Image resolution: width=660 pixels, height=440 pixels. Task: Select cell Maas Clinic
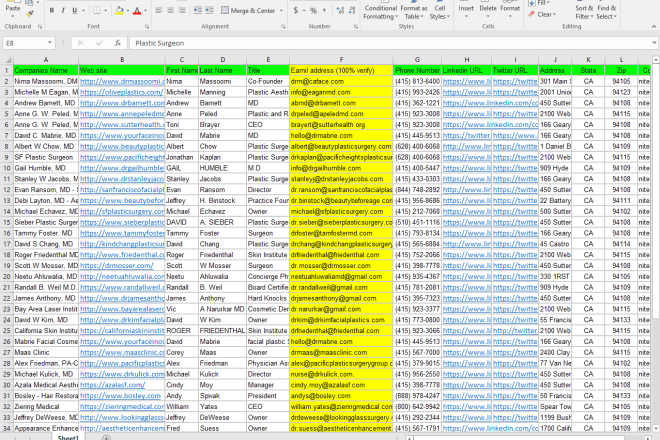coord(46,352)
